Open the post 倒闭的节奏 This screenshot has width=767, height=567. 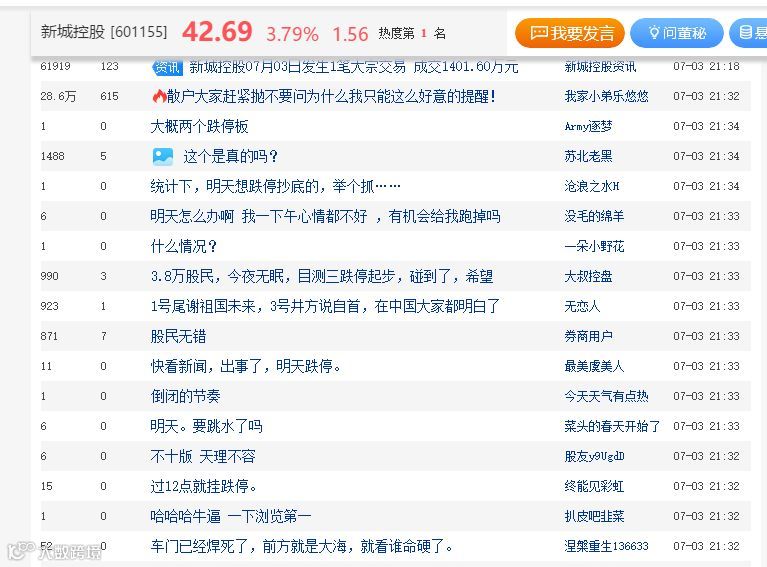point(185,396)
